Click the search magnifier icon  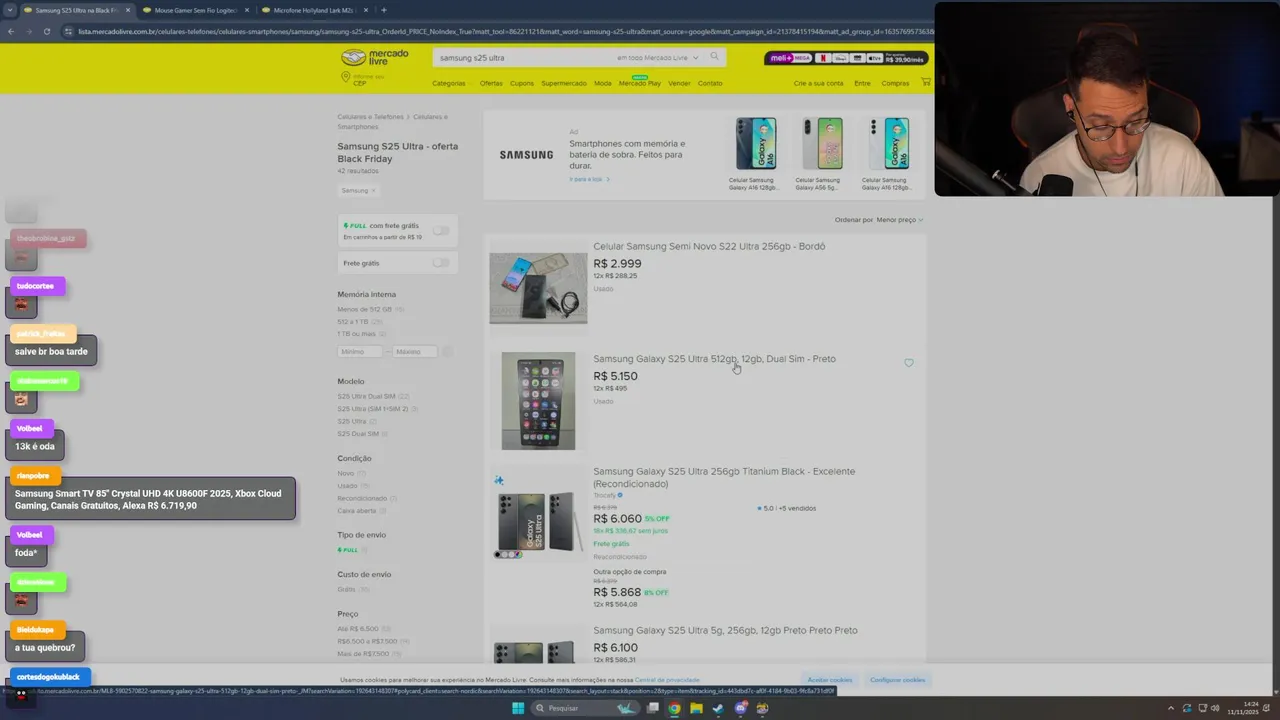[x=714, y=57]
